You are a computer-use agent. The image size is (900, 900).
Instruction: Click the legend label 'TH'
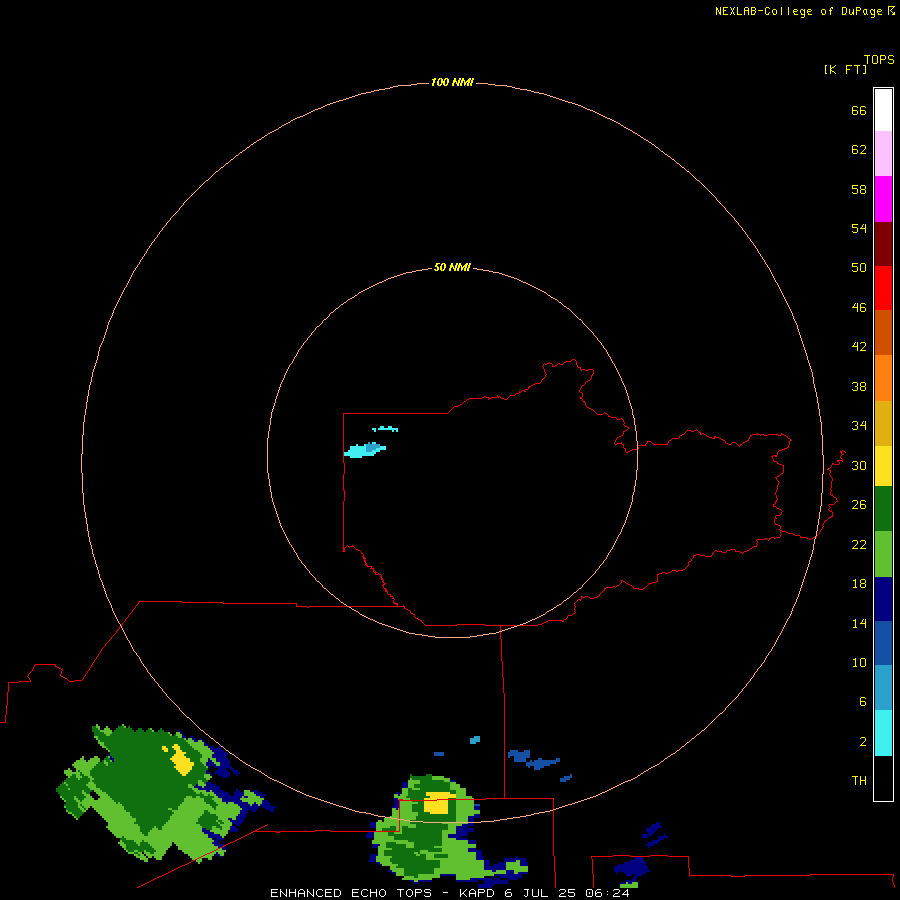point(859,781)
